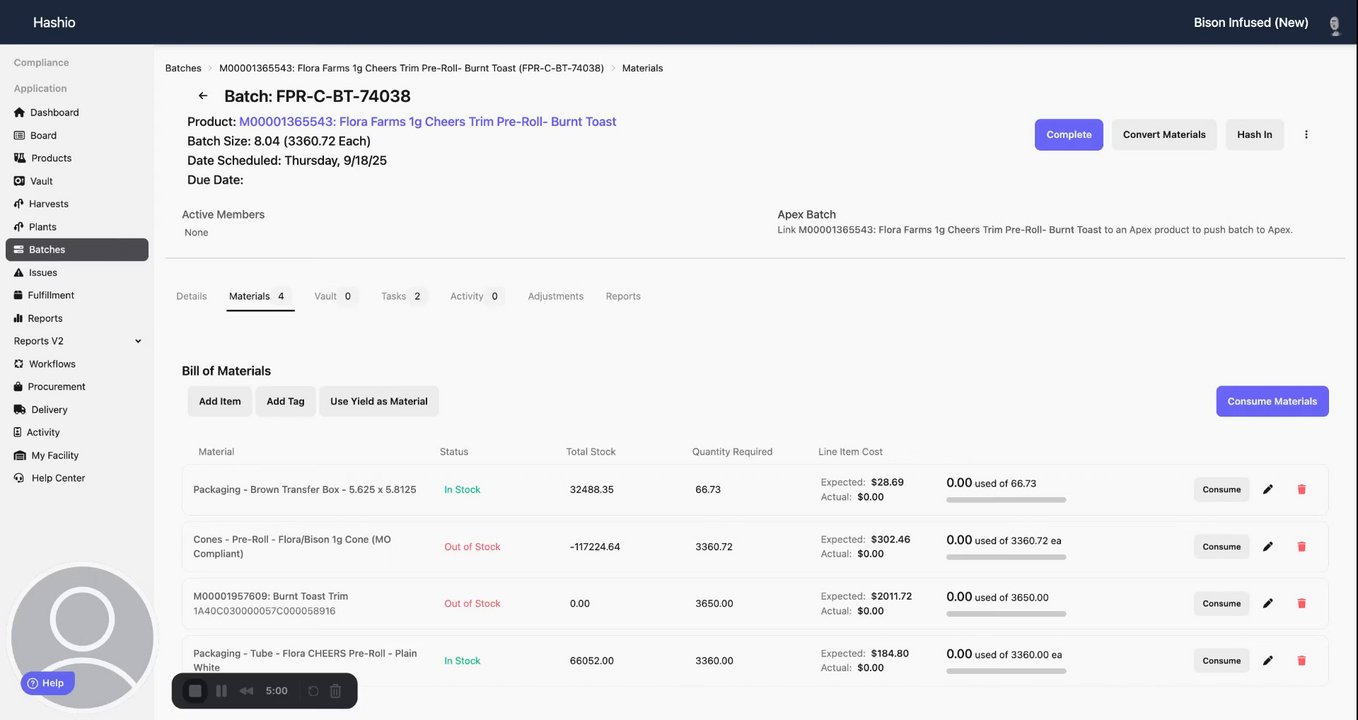Image resolution: width=1358 pixels, height=720 pixels.
Task: Discard recording with trash icon
Action: click(x=335, y=691)
